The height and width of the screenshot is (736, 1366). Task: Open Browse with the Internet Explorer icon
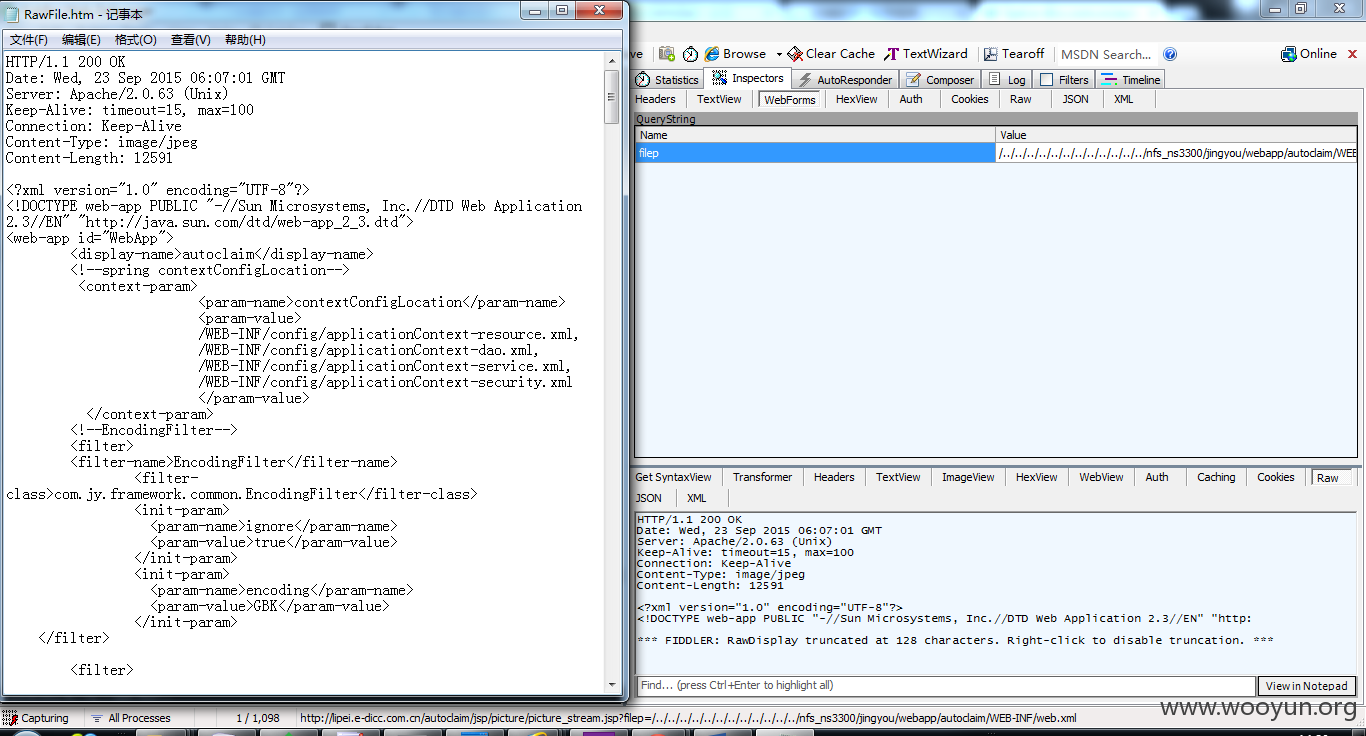tap(735, 54)
